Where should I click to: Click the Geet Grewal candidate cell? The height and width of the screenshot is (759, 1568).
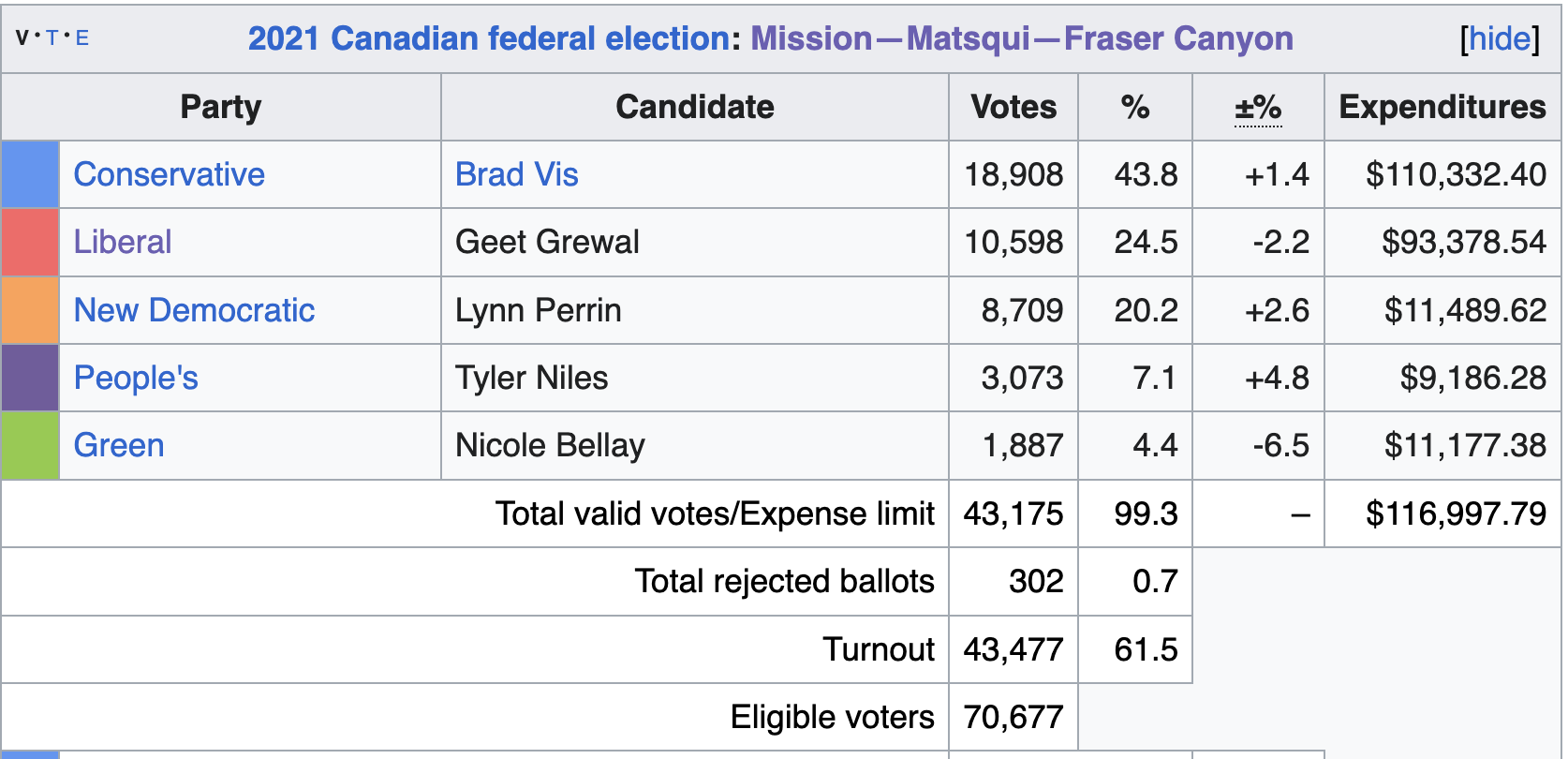(547, 242)
